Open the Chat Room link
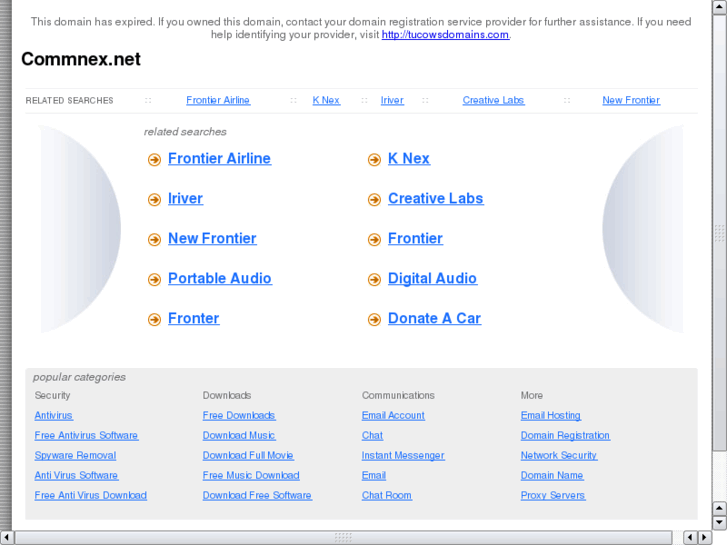 [387, 495]
